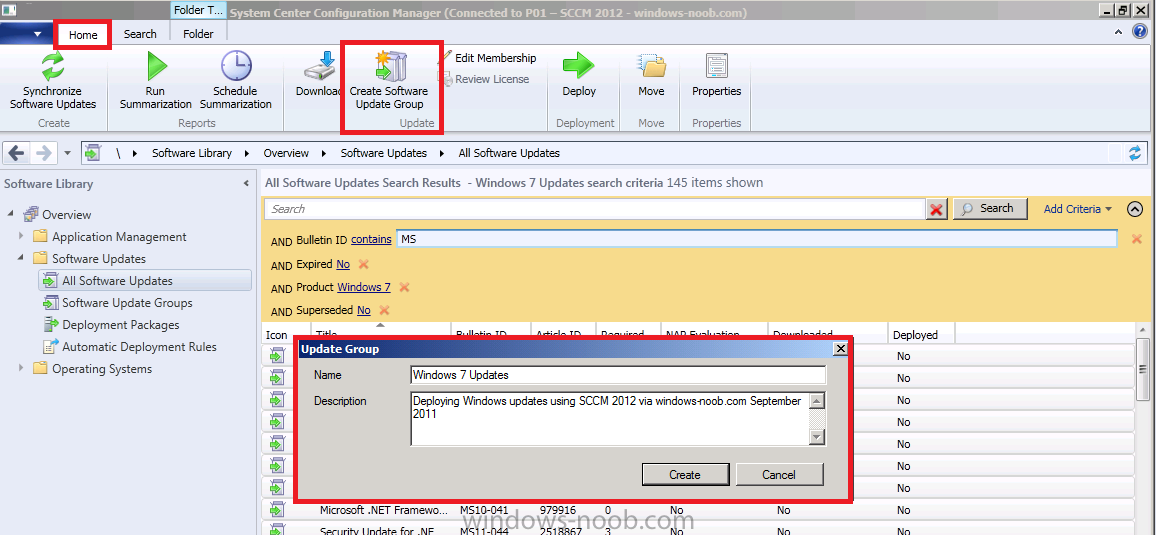Click the Deploy green arrow icon
This screenshot has height=535, width=1156.
click(x=579, y=66)
